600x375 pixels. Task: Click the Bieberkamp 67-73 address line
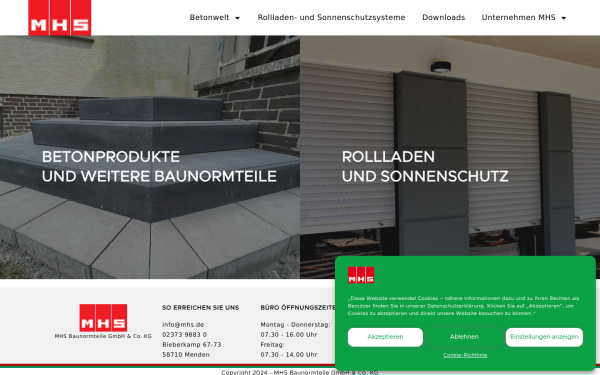click(192, 344)
